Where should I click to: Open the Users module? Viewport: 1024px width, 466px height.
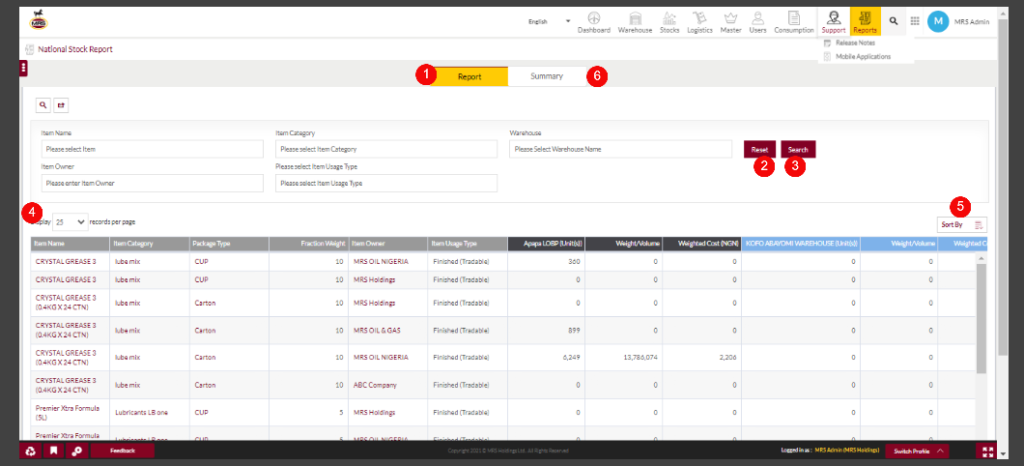[x=758, y=22]
